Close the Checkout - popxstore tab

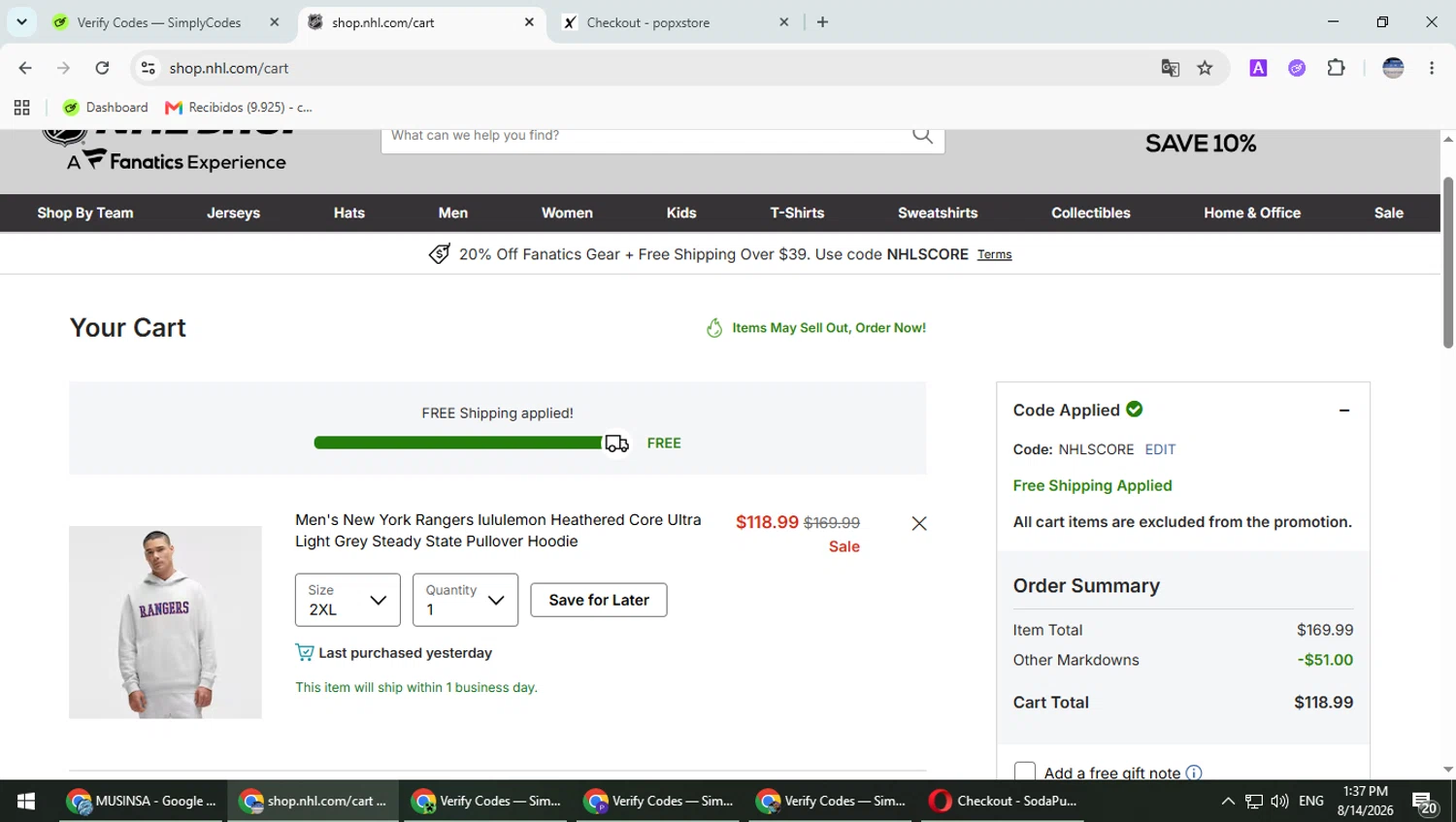tap(784, 22)
